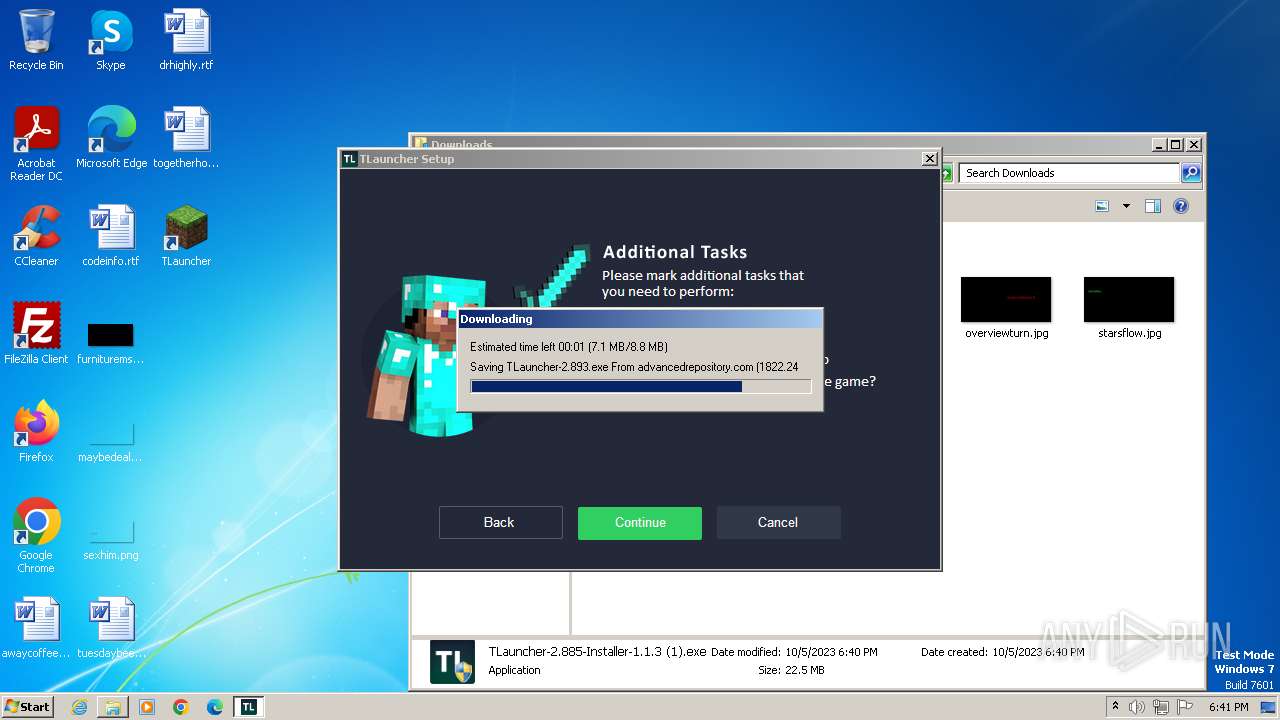1280x720 pixels.
Task: Cancel the TLauncher Setup
Action: (778, 522)
